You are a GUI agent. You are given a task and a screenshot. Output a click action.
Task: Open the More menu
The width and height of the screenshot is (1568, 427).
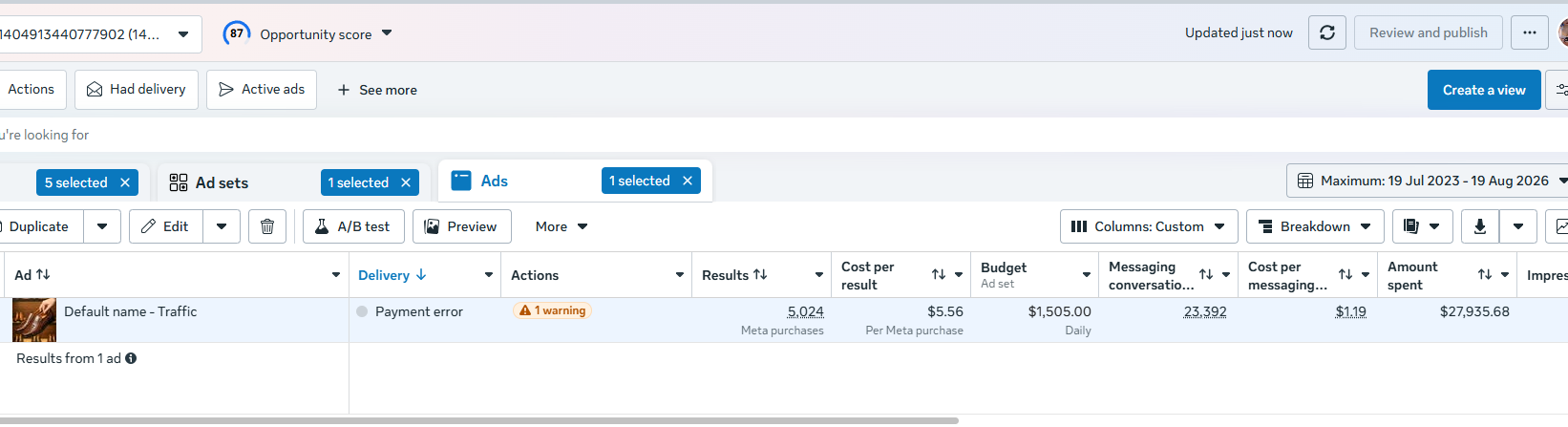(562, 226)
